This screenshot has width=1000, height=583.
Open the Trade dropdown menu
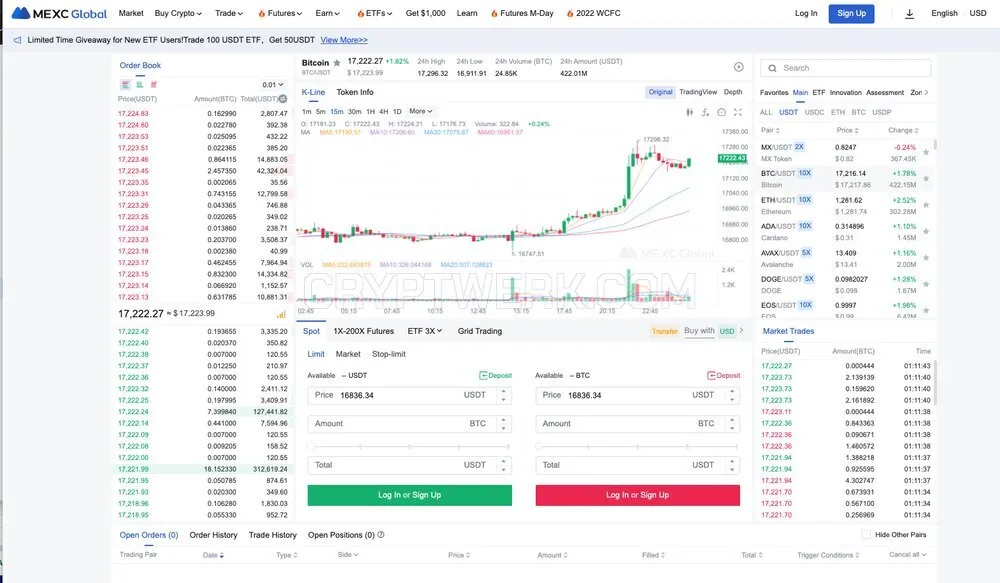coord(228,13)
